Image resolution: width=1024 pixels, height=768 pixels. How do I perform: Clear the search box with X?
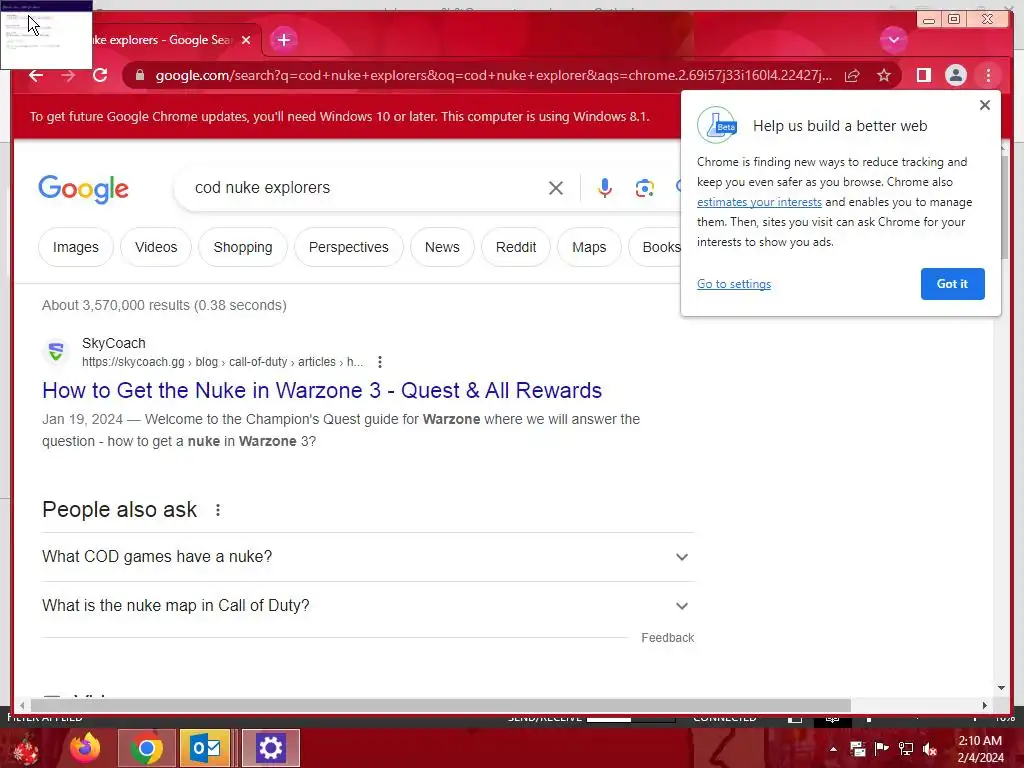tap(556, 188)
